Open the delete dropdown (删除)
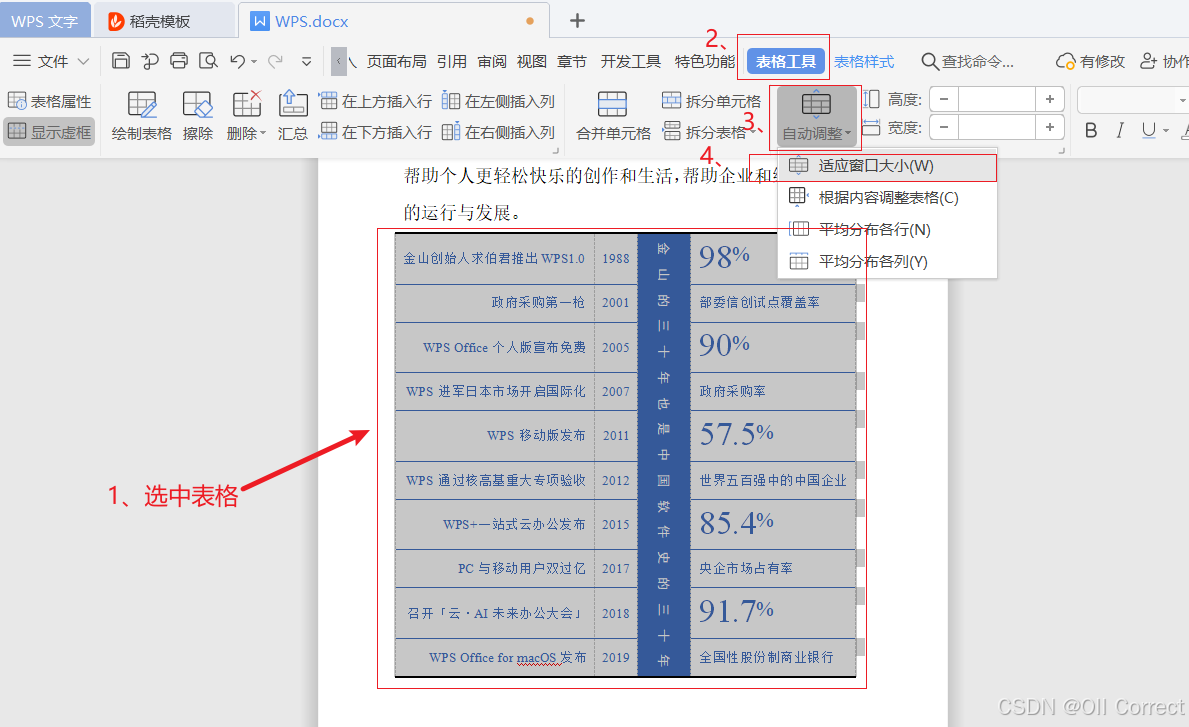Image resolution: width=1189 pixels, height=727 pixels. tap(246, 115)
